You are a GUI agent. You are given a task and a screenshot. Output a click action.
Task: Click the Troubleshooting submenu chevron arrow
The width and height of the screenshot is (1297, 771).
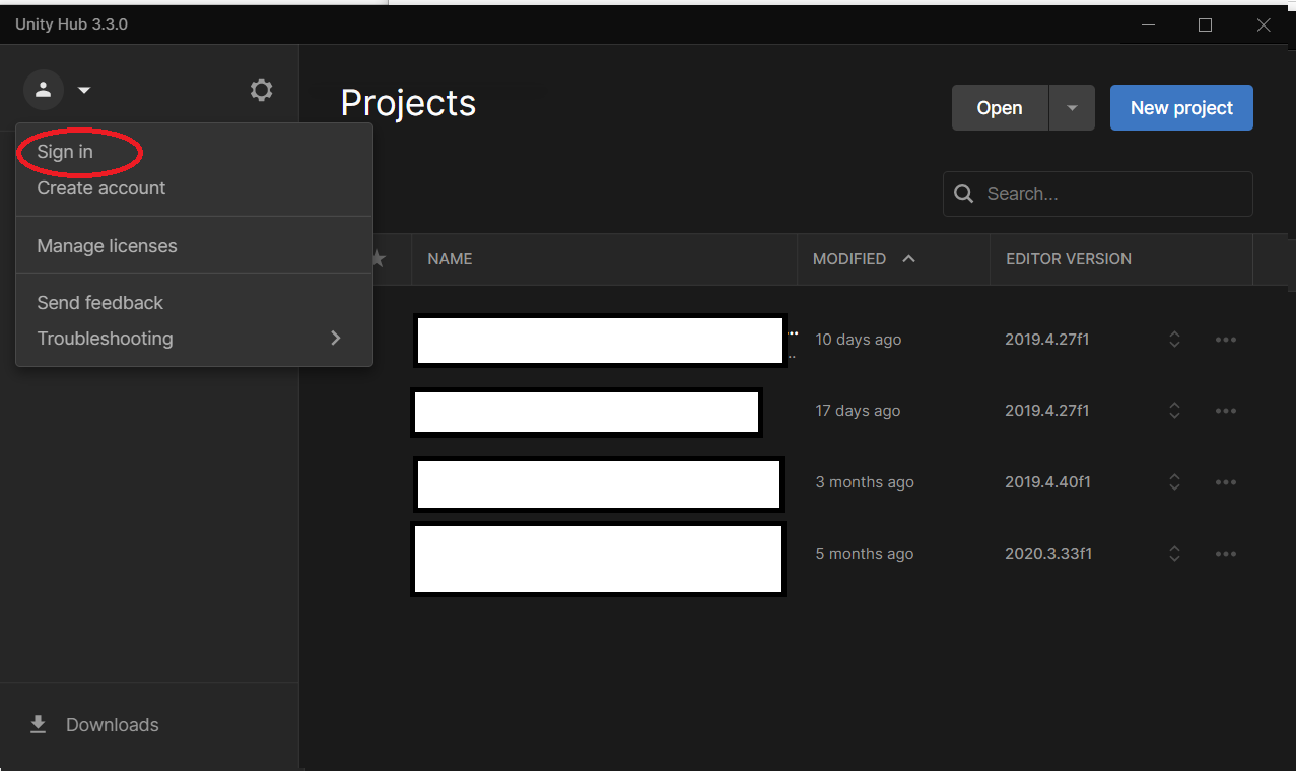pos(336,339)
